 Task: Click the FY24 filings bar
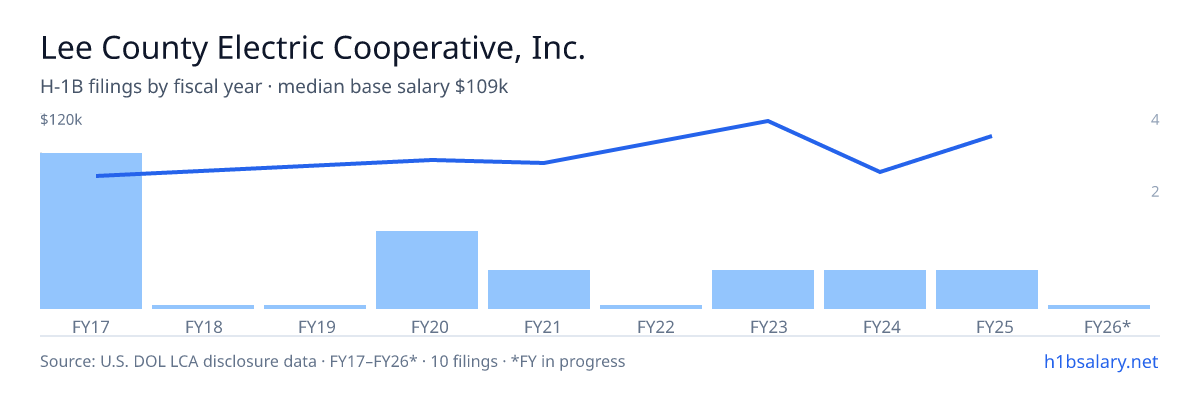(x=875, y=289)
